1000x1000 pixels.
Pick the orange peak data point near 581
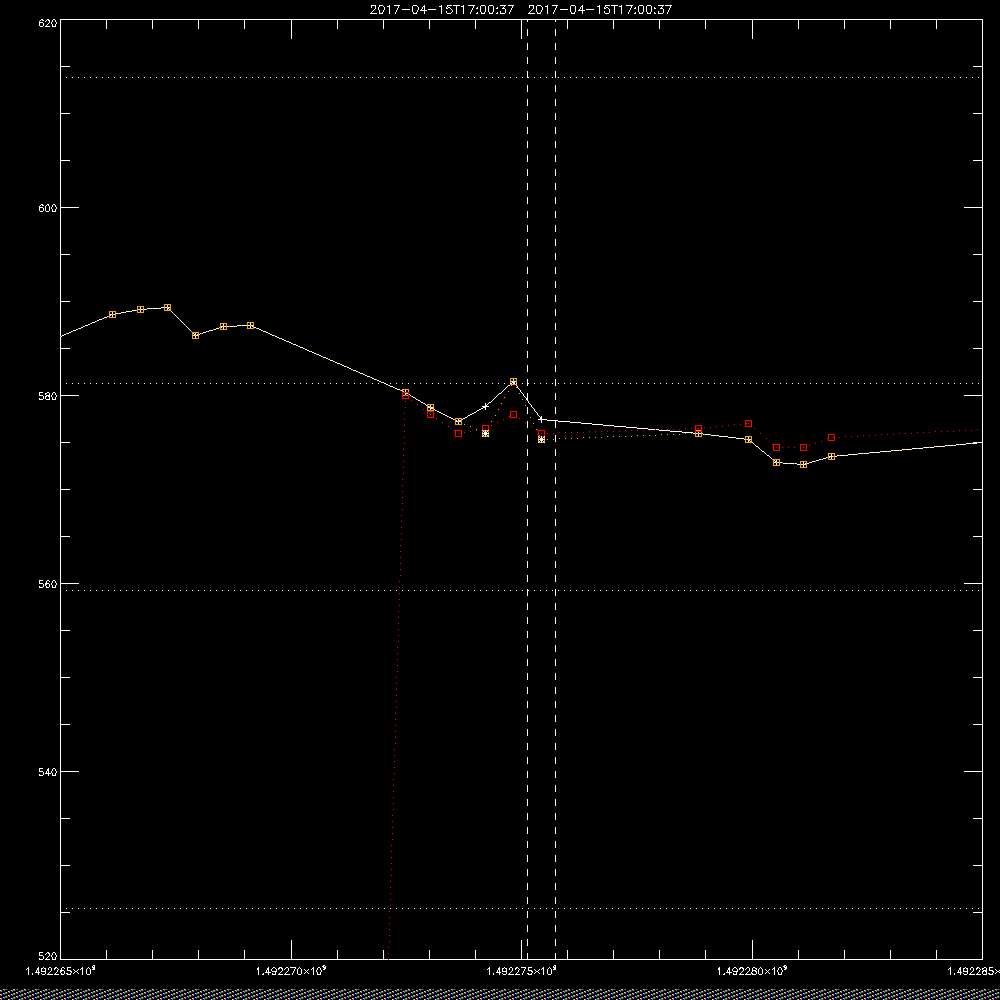(x=513, y=381)
